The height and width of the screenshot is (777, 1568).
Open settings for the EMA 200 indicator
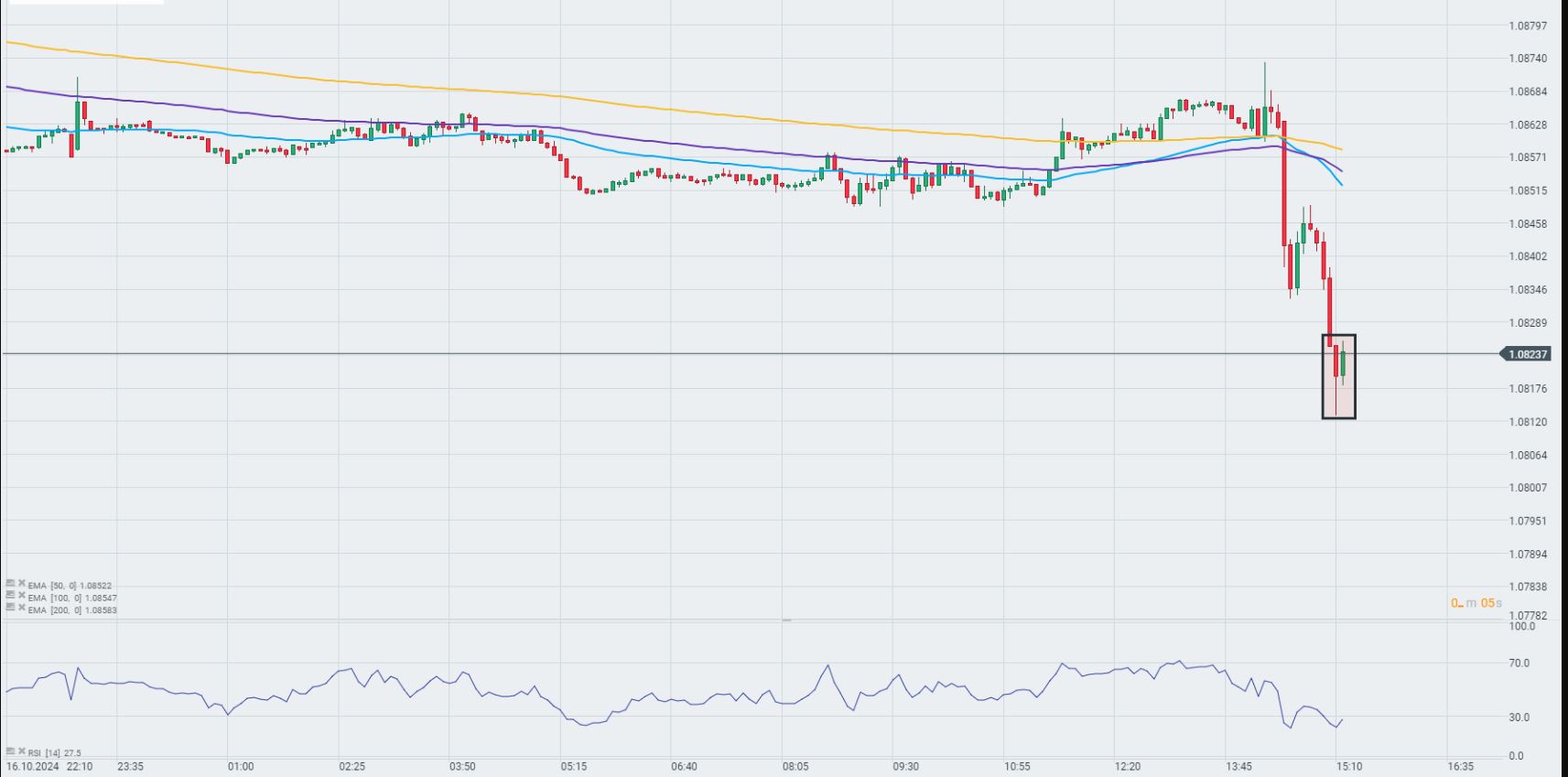point(10,607)
